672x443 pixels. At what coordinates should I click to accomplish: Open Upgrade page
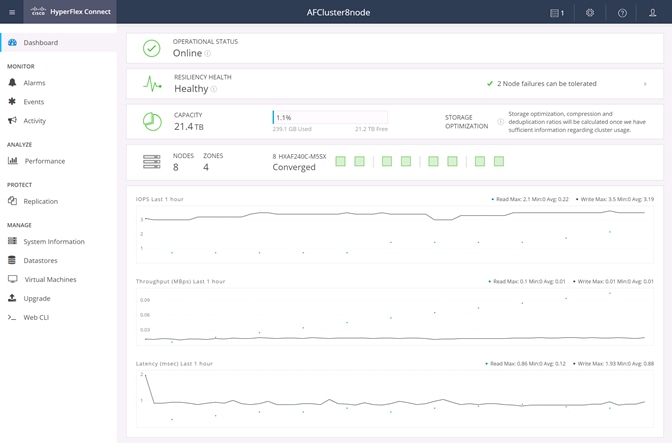pyautogui.click(x=58, y=298)
